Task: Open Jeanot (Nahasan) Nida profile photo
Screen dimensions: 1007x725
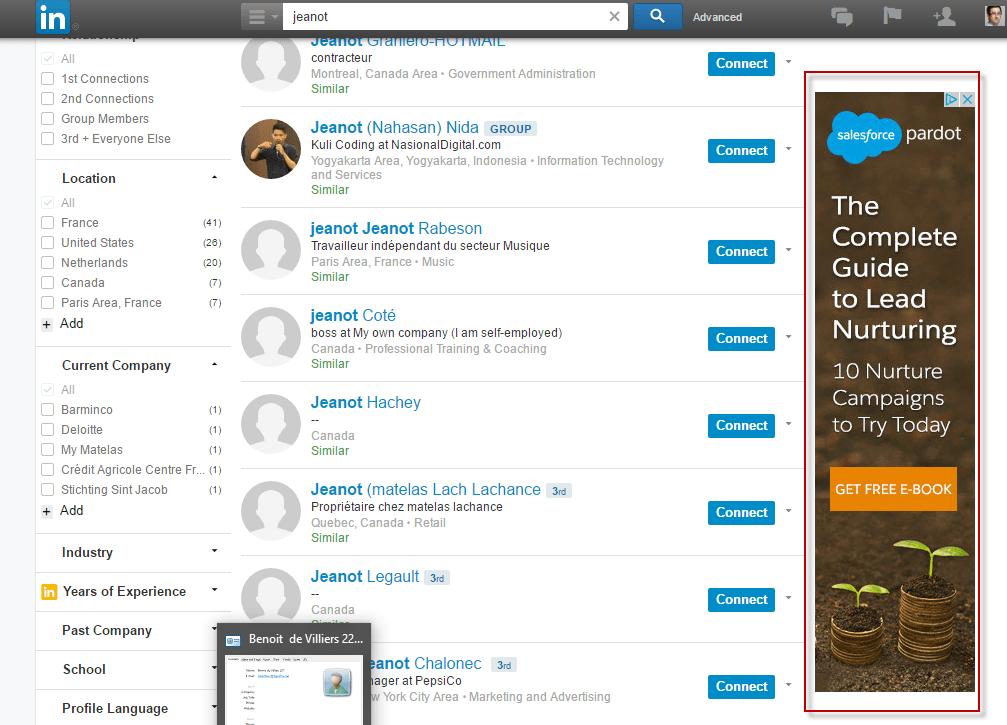Action: click(271, 149)
